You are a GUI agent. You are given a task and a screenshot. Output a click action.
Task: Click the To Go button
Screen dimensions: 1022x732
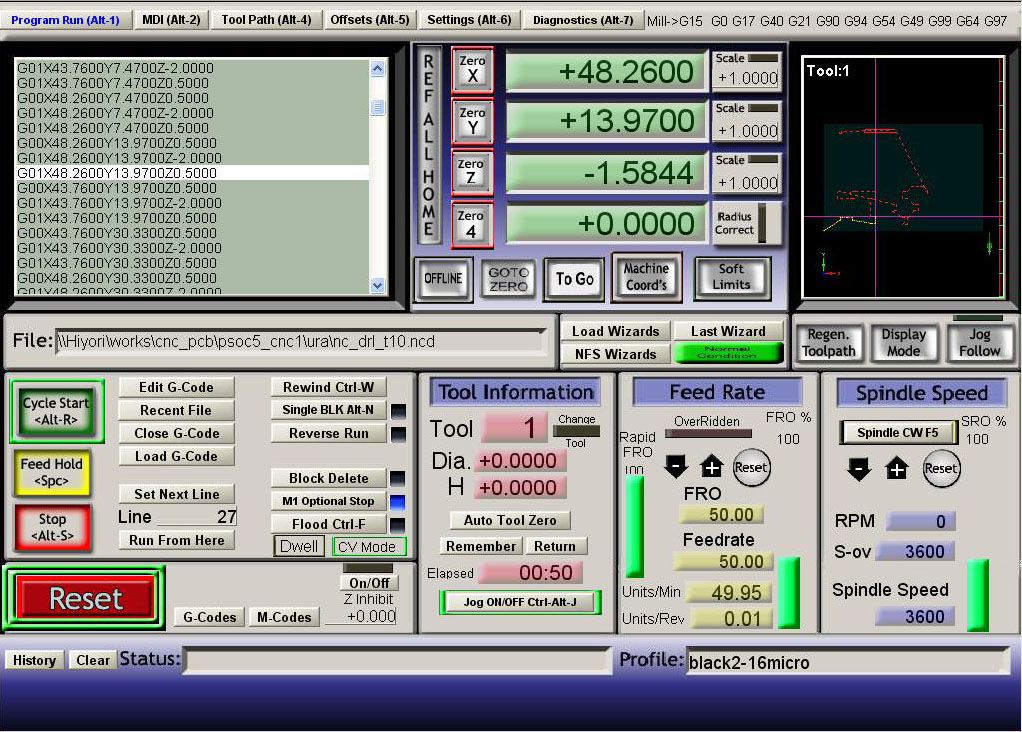click(574, 279)
